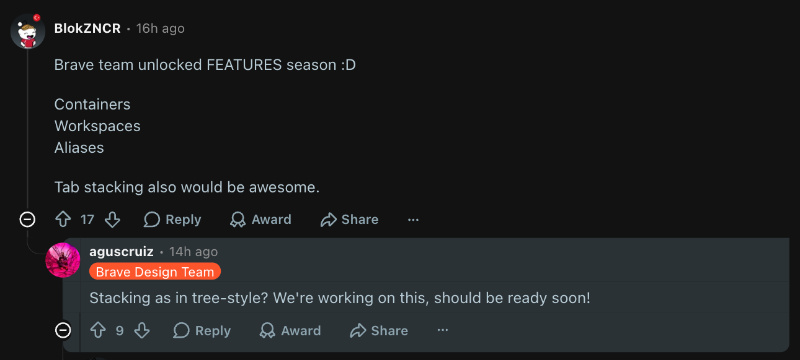Open BlokZNCR's avatar profile
This screenshot has height=360, width=800.
pos(28,32)
